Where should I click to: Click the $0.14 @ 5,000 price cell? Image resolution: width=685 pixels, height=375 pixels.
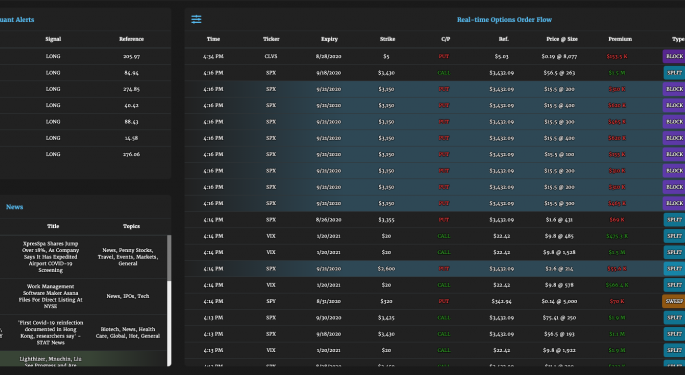click(559, 301)
